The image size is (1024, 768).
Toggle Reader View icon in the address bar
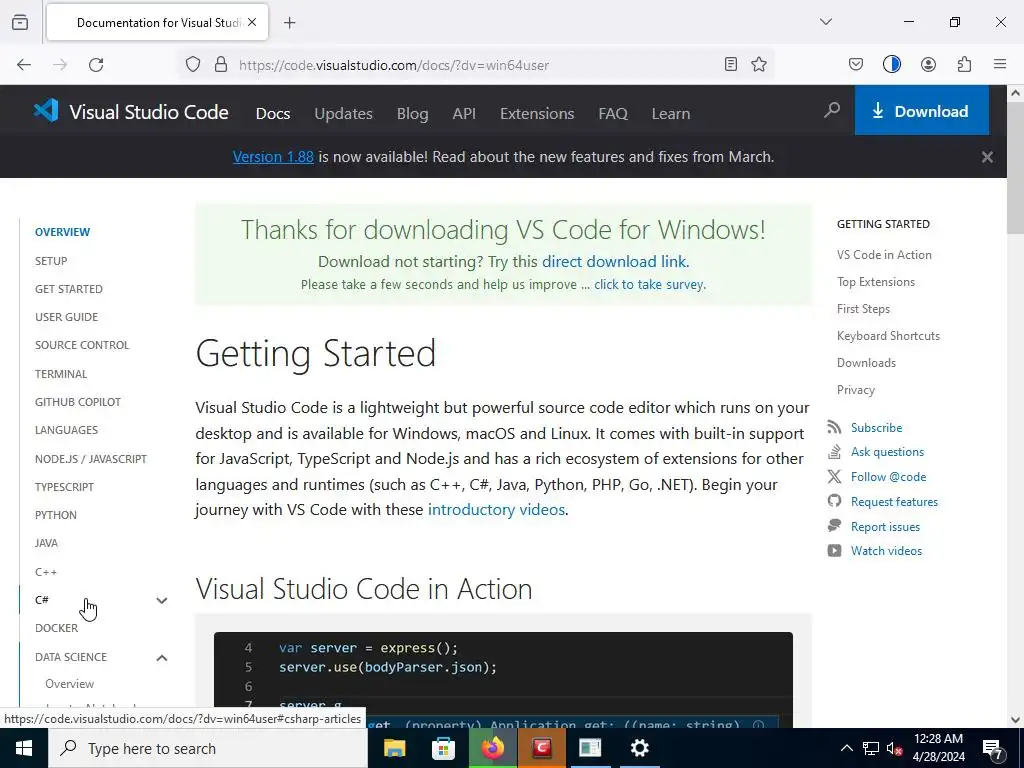coord(731,64)
